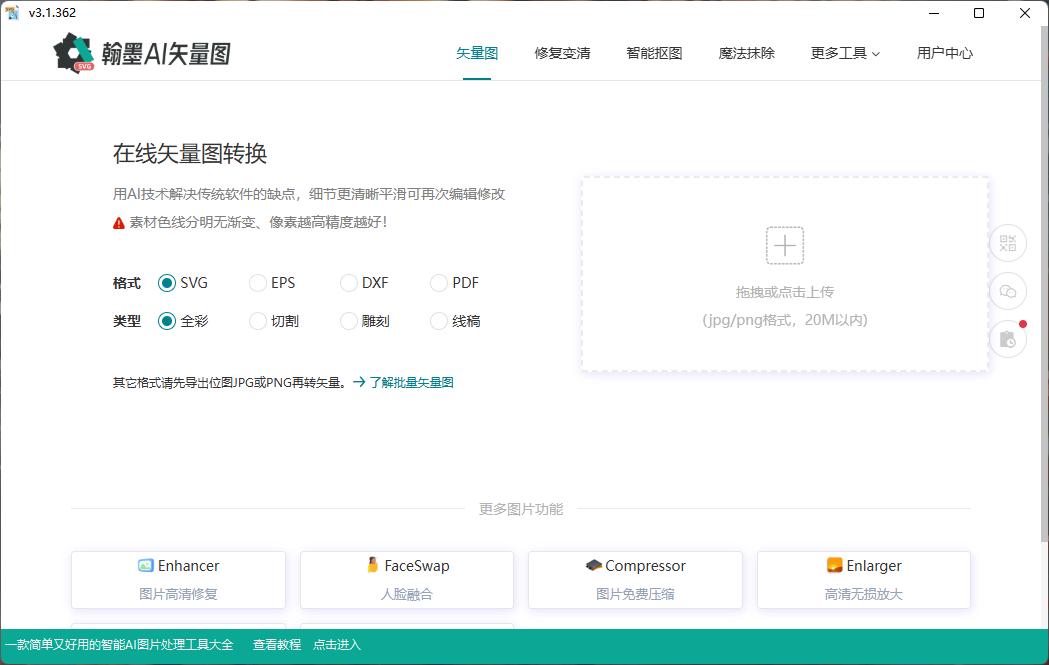Expand the 更多工具 dropdown menu
Screen dimensions: 1049x665
[844, 53]
